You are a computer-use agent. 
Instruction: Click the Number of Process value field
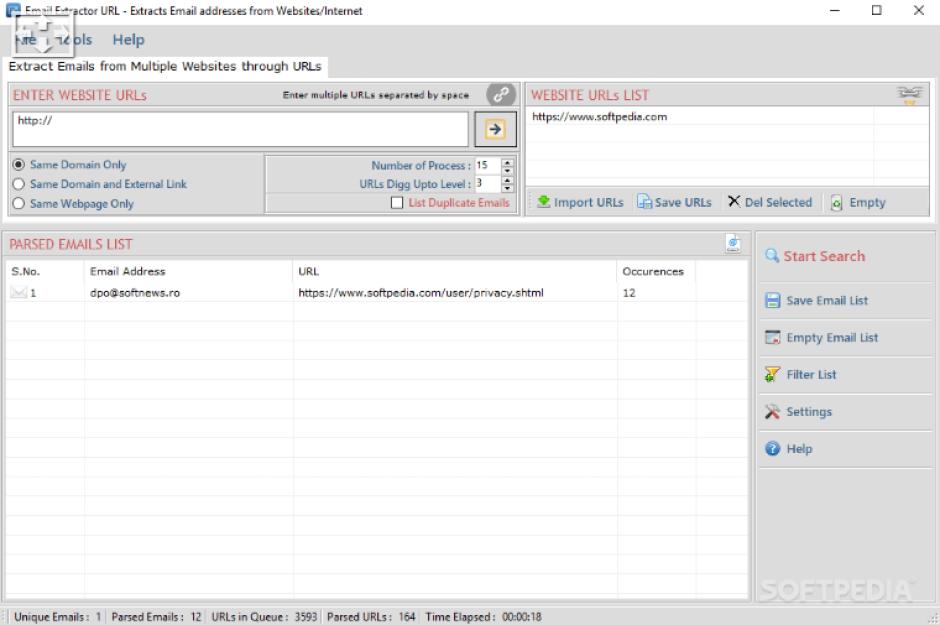pyautogui.click(x=489, y=165)
